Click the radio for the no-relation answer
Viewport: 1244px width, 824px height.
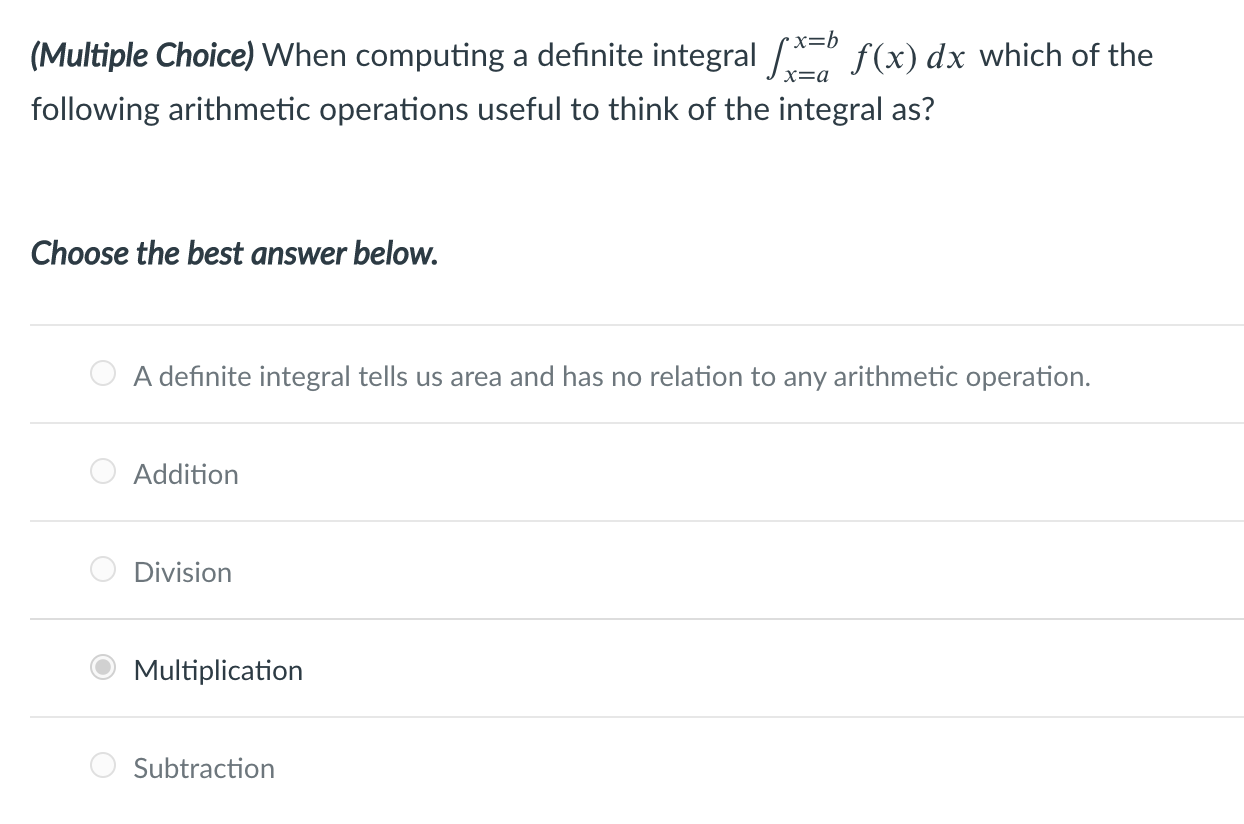[x=102, y=373]
